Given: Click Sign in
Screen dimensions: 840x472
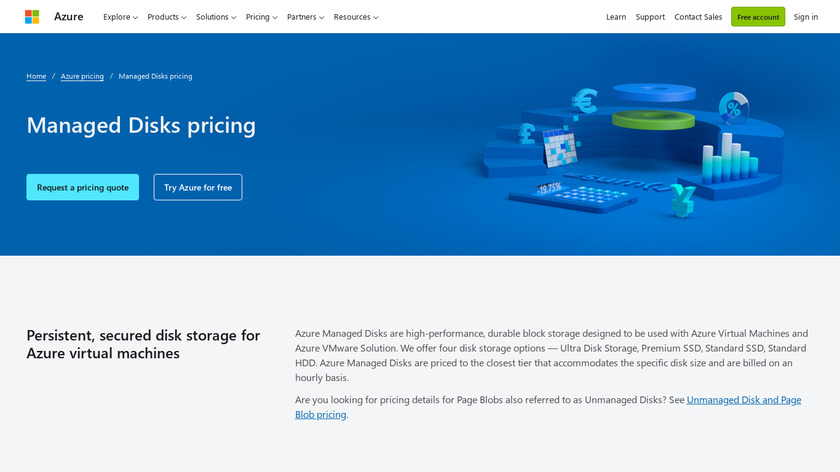Looking at the screenshot, I should coord(806,17).
